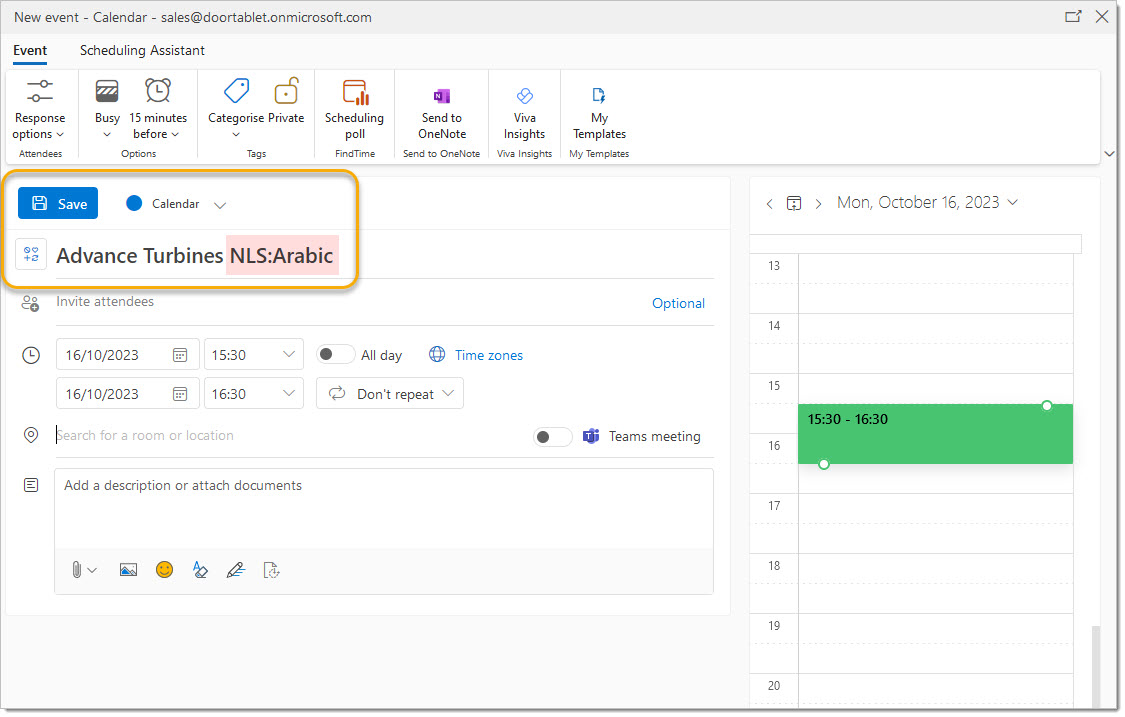Open My Templates in the ribbon
Viewport: 1125px width, 717px height.
click(x=599, y=95)
